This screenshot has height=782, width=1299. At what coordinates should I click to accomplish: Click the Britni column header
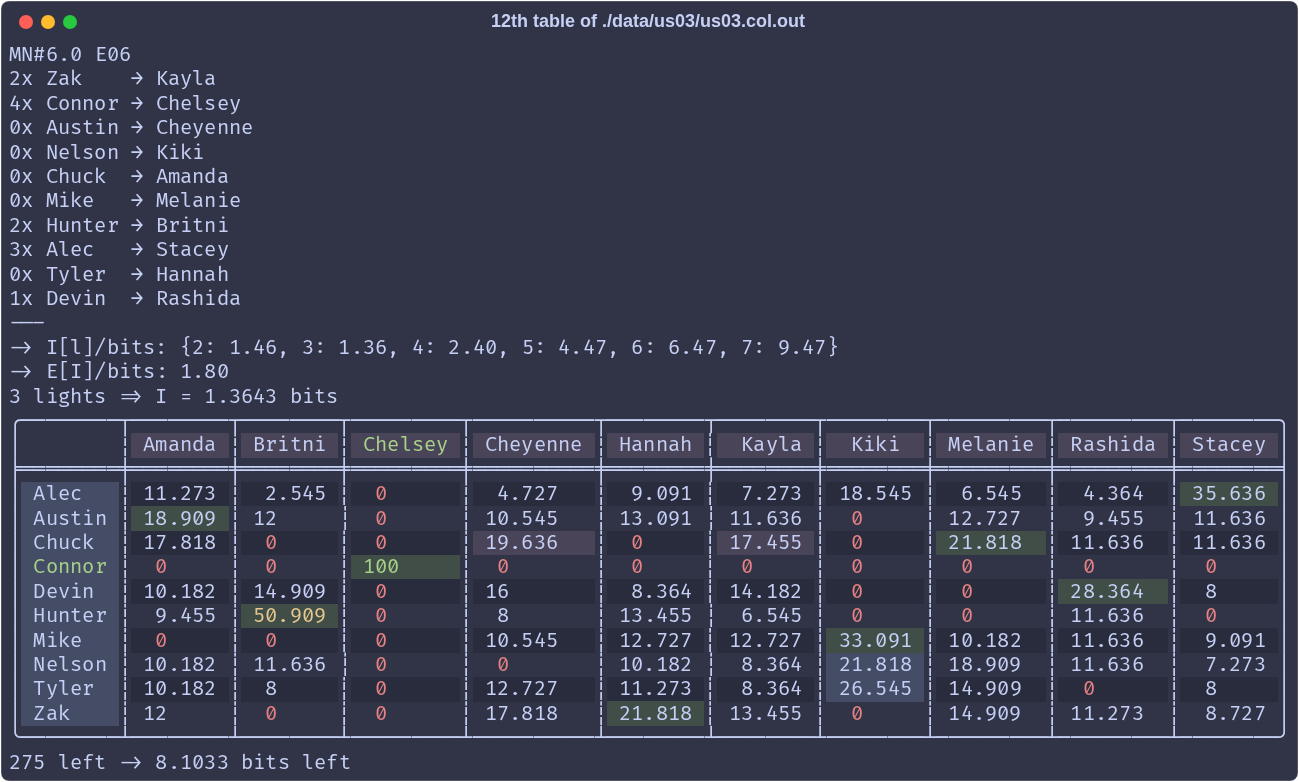tap(290, 445)
